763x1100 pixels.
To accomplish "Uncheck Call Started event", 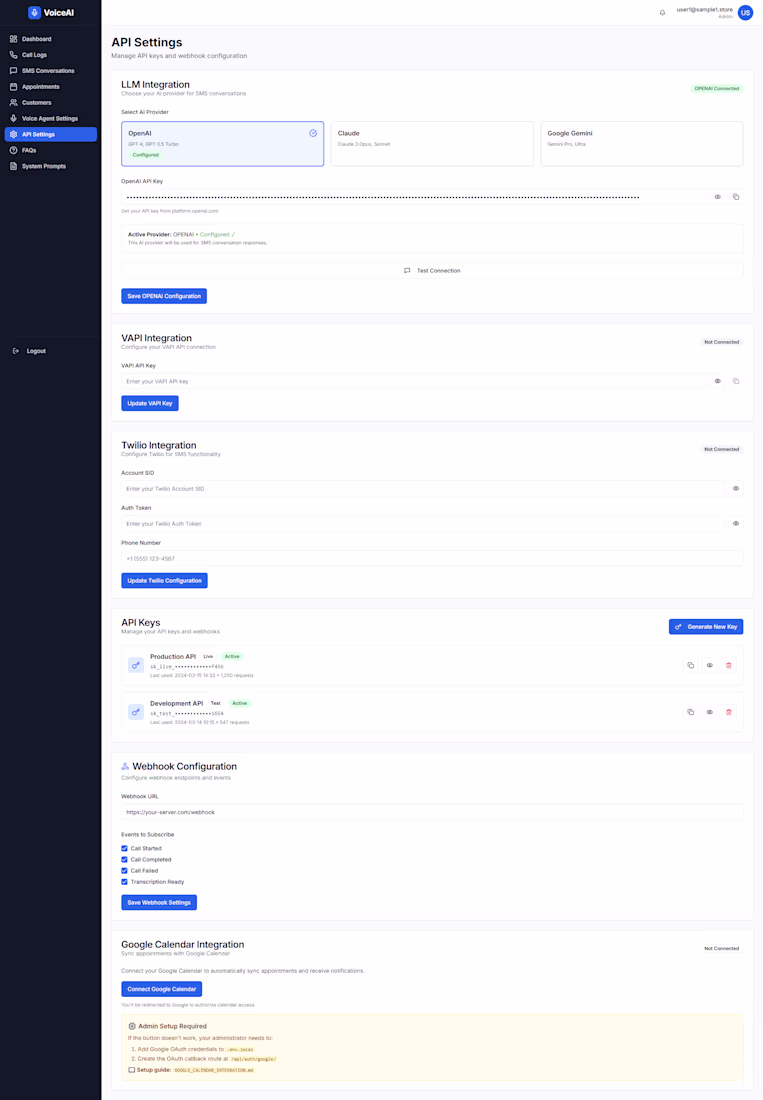I will click(x=124, y=849).
